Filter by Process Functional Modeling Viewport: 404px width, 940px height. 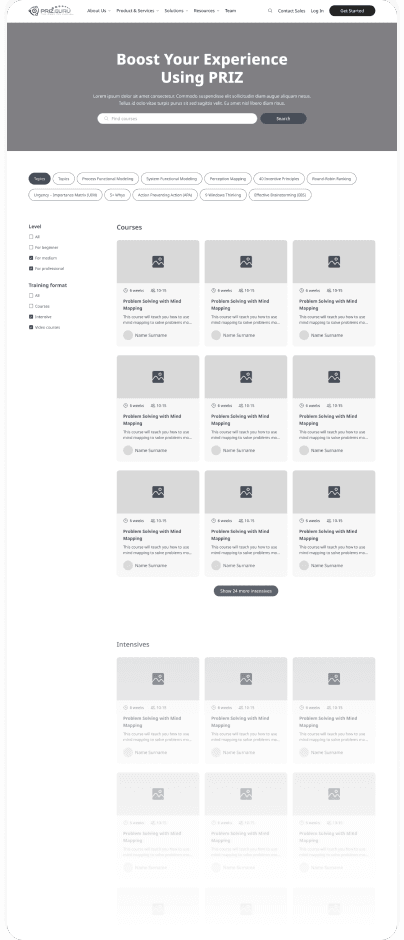[108, 179]
